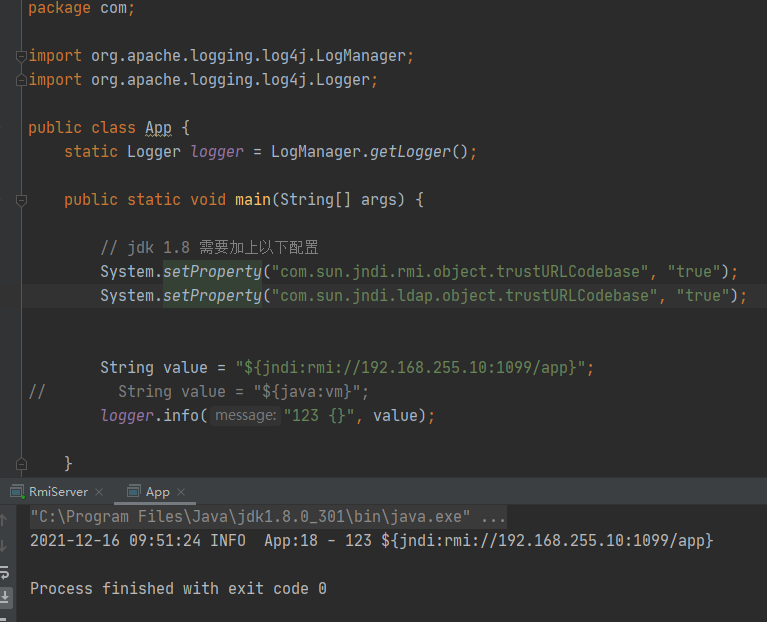Click the class name App in declaration

tap(158, 128)
